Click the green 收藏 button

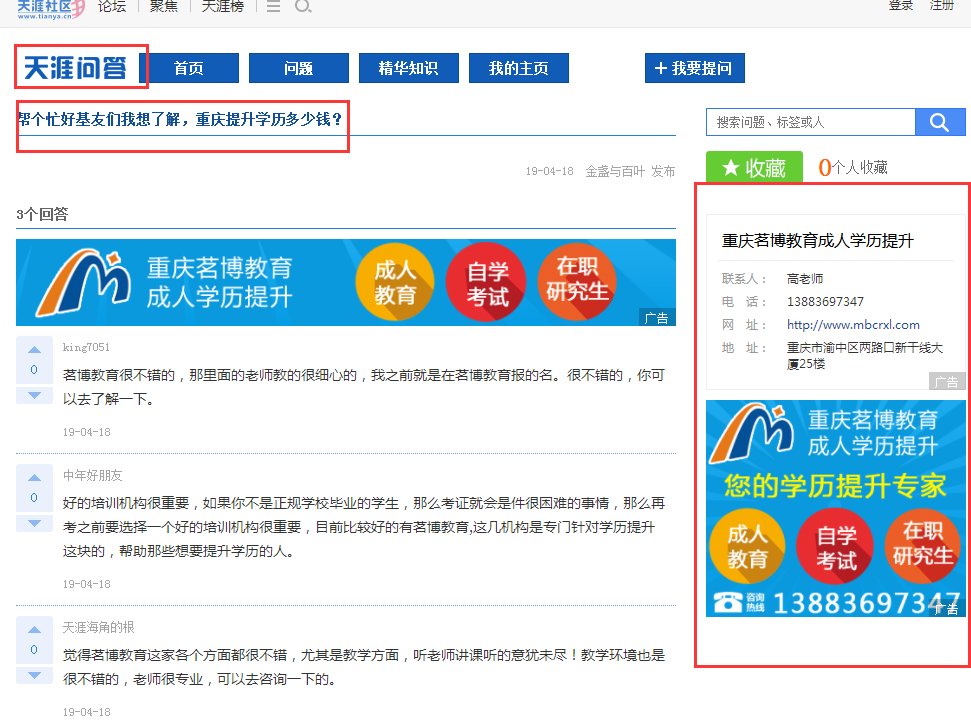pyautogui.click(x=754, y=167)
